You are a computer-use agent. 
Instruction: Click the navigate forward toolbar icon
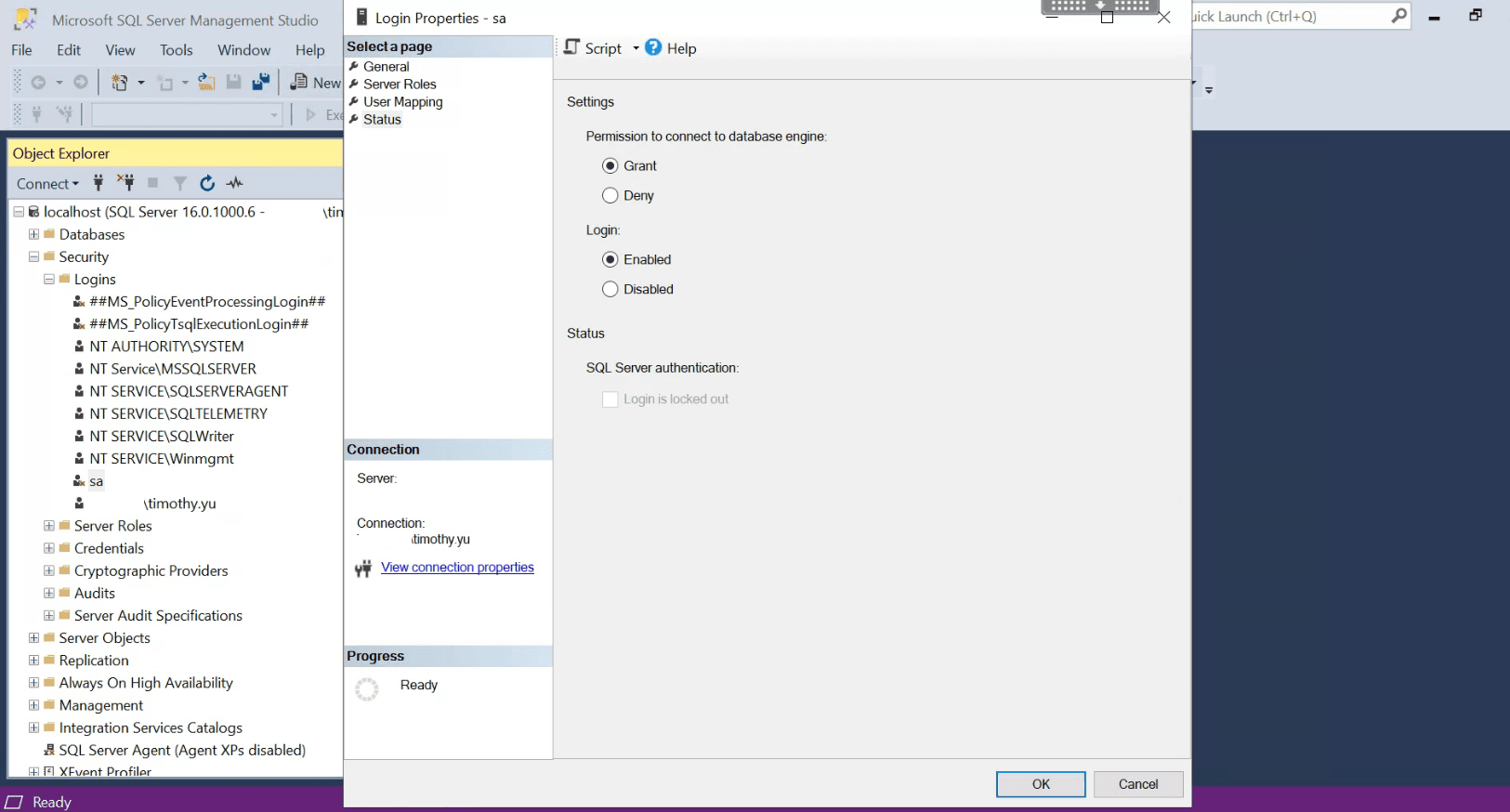(81, 83)
